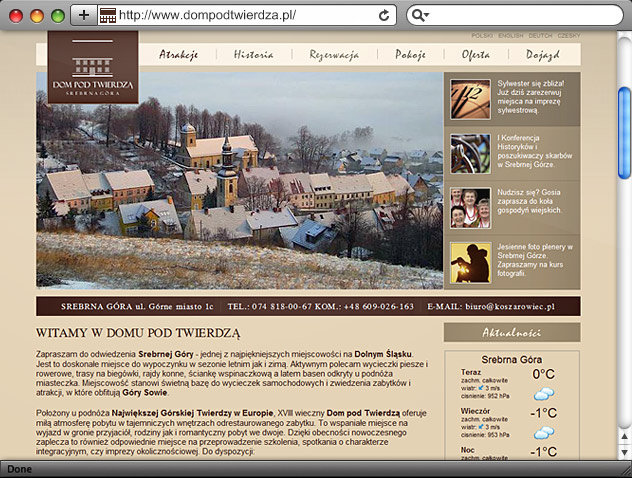Click the e-mail biuro@koszarowiec.pl

tap(510, 306)
